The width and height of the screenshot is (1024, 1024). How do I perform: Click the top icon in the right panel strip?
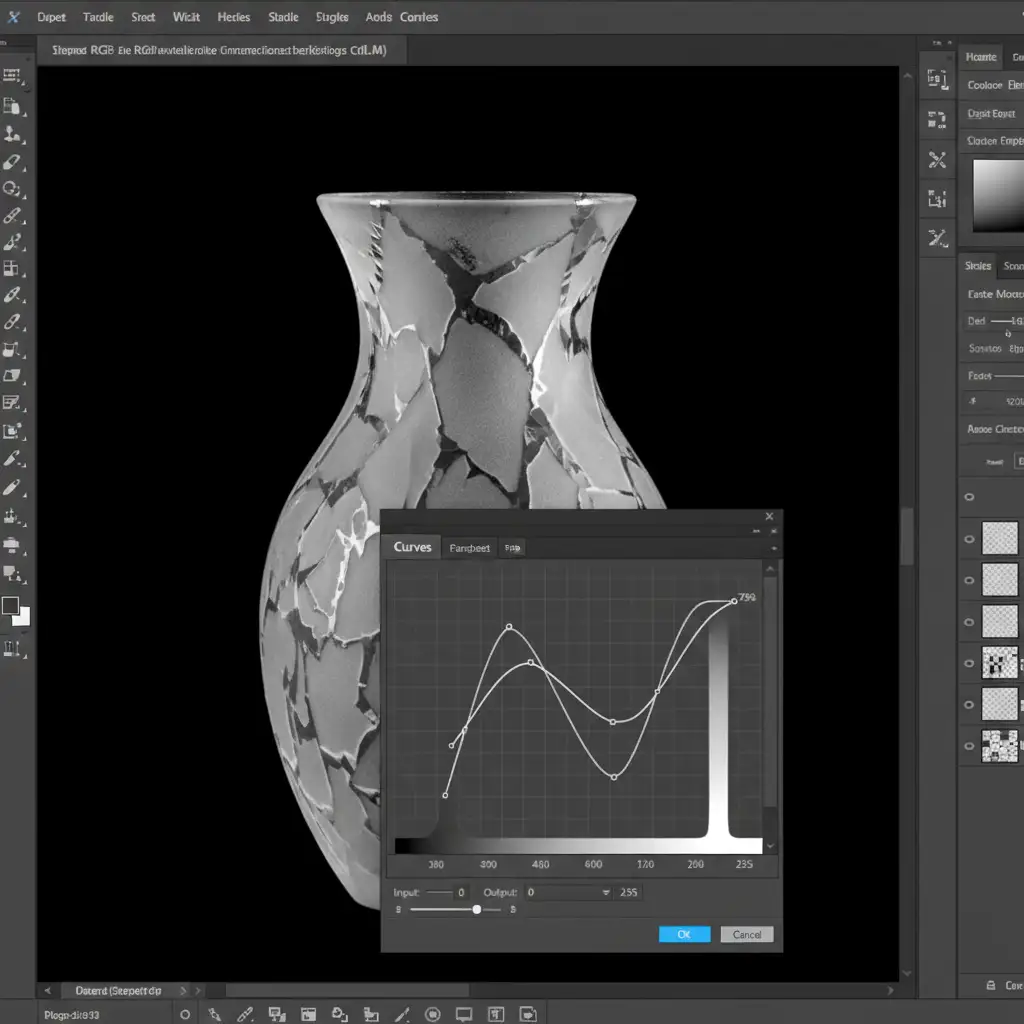pos(937,81)
